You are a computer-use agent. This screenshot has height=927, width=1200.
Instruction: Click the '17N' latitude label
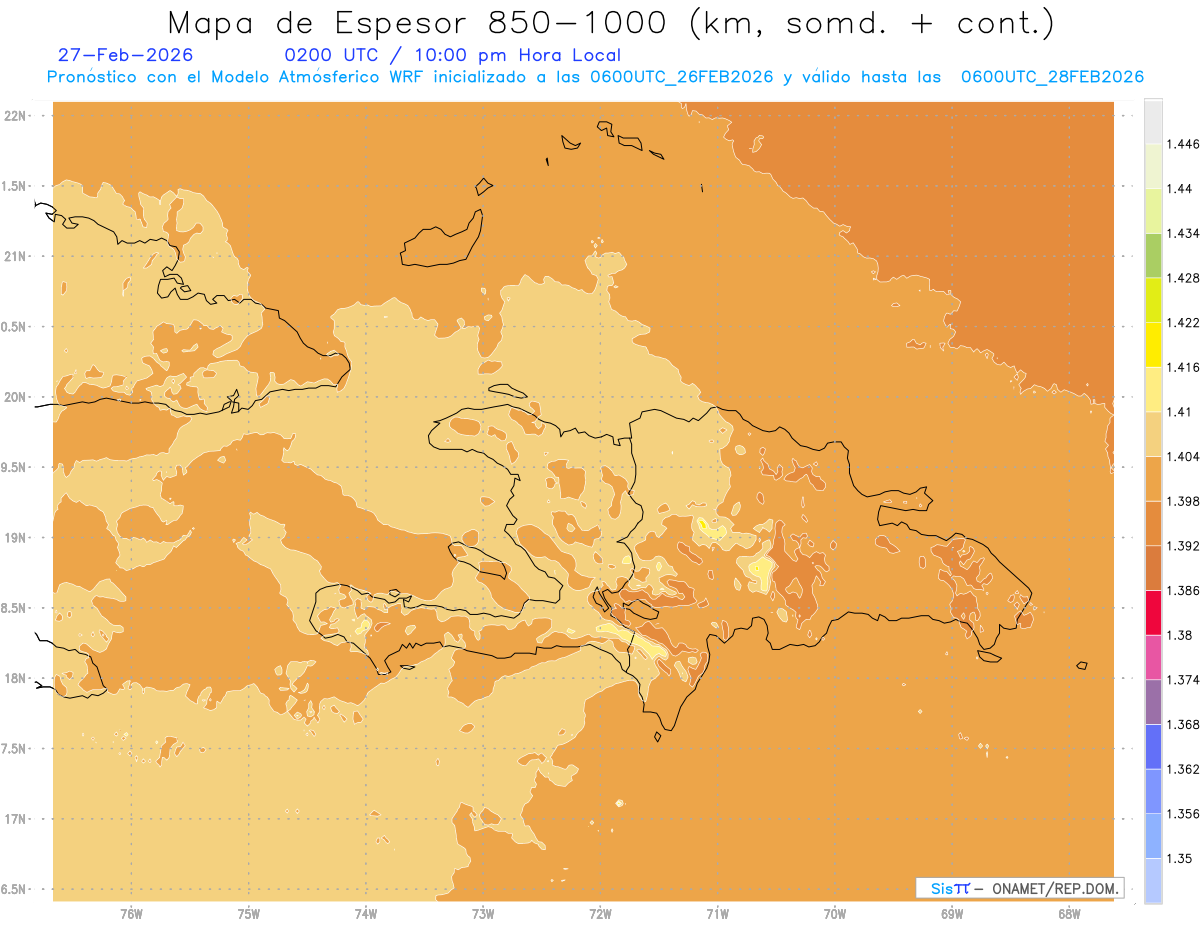(16, 819)
